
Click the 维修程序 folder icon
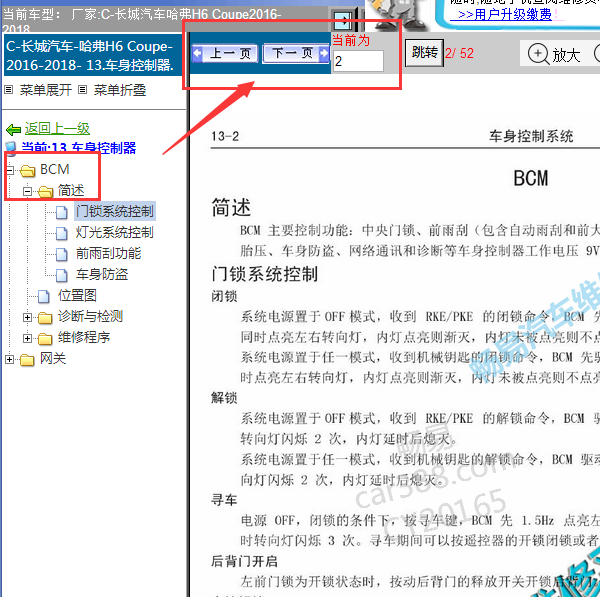click(45, 339)
